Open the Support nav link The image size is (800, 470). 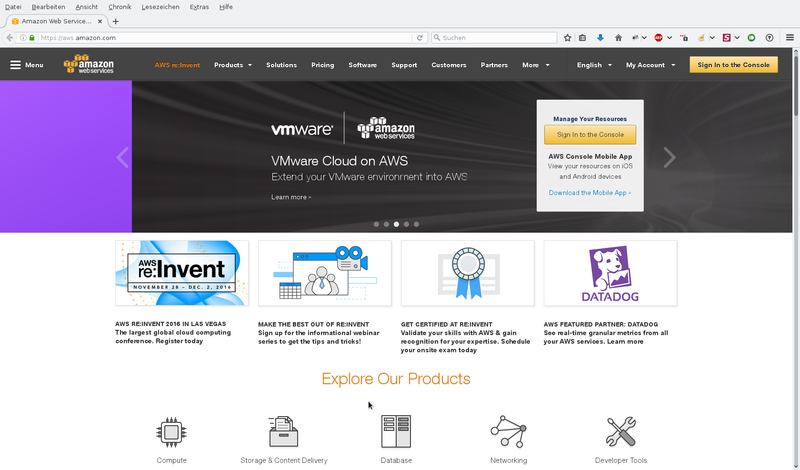coord(404,65)
